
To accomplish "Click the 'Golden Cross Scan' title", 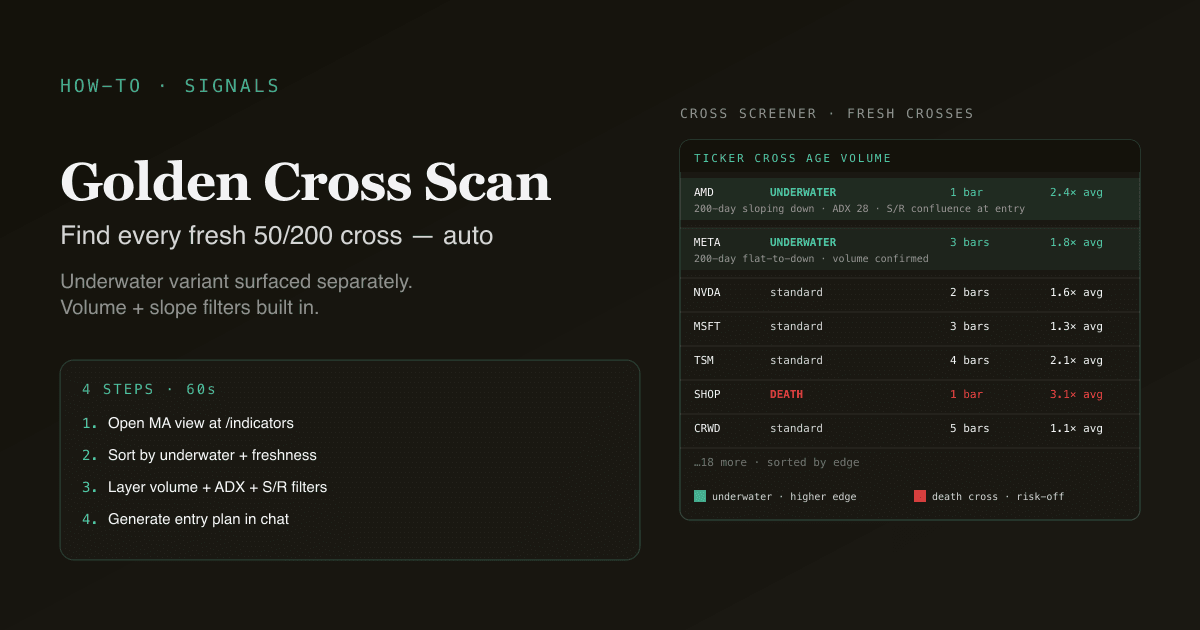I will coord(306,182).
